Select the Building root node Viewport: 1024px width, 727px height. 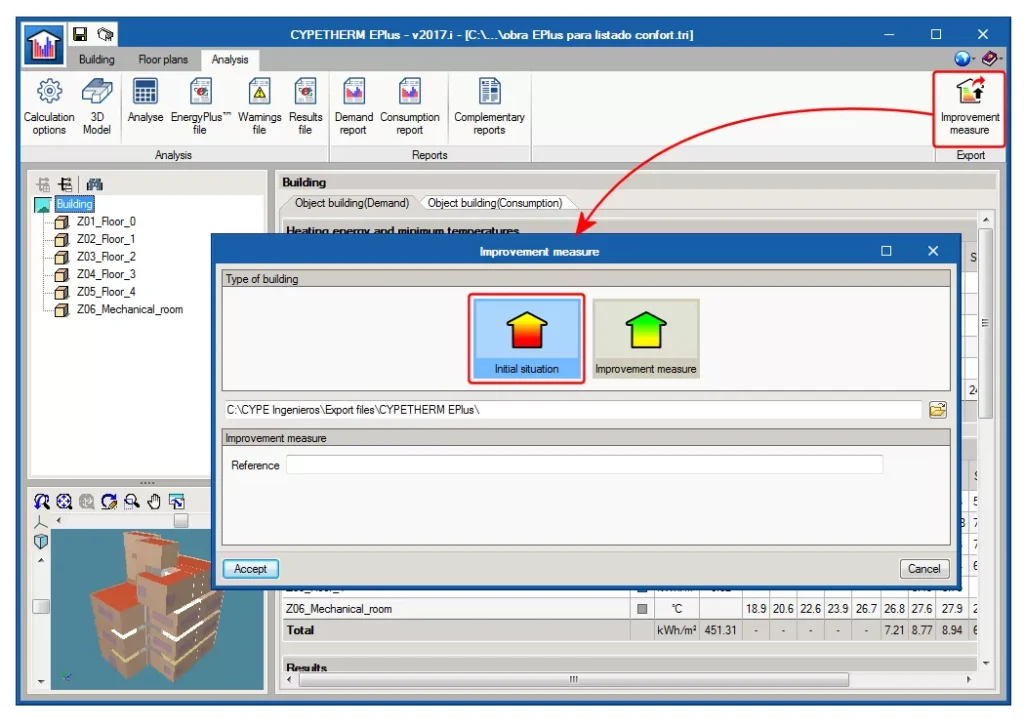(74, 204)
